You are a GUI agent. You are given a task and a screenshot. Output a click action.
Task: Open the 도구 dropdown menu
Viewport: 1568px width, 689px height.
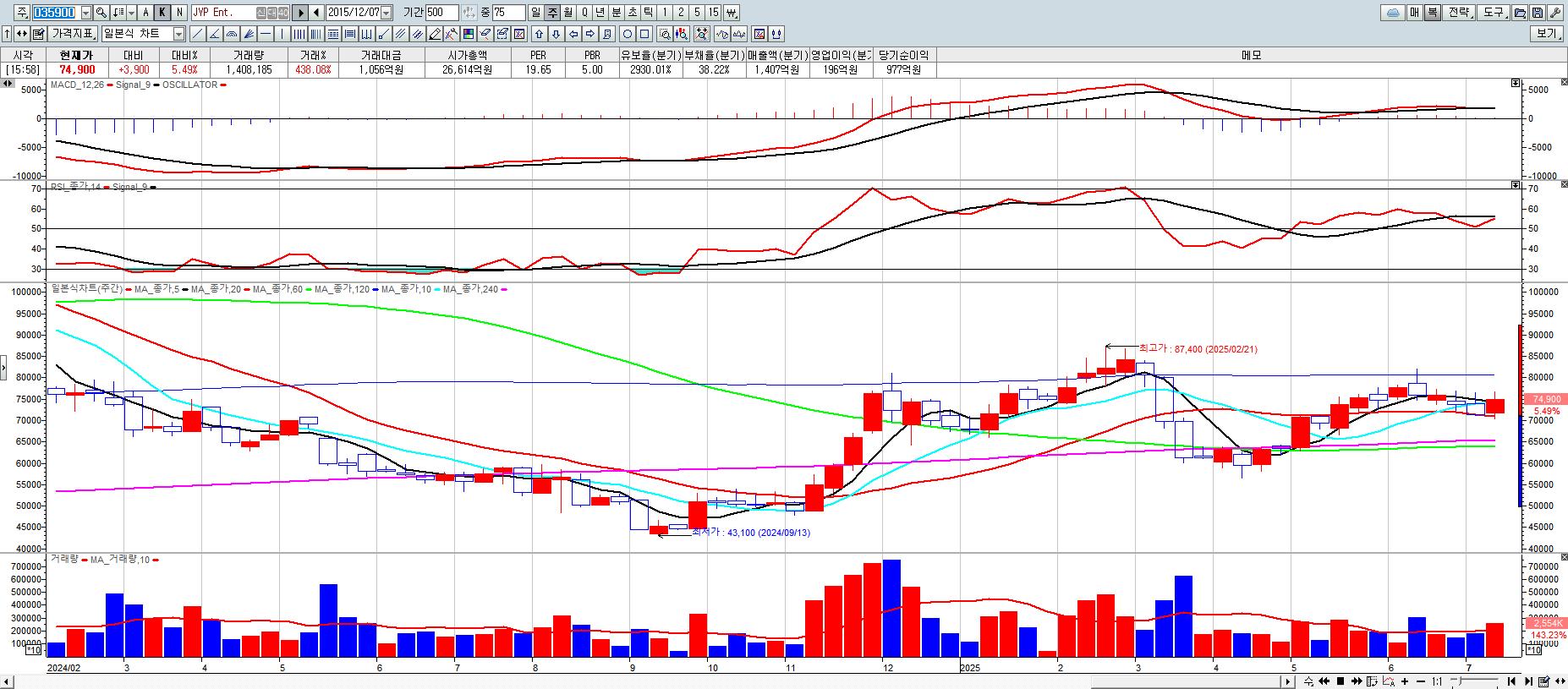(1494, 13)
